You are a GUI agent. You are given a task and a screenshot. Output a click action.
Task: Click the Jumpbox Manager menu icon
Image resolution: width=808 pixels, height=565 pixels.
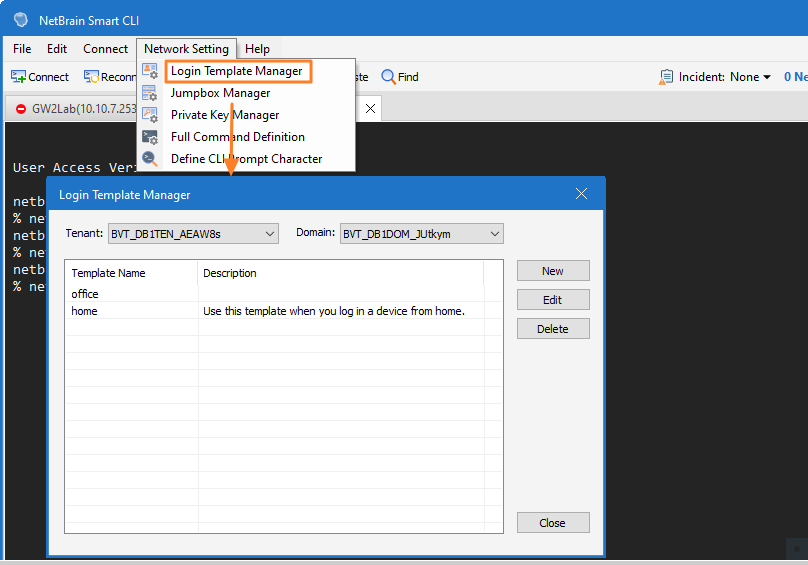click(150, 93)
